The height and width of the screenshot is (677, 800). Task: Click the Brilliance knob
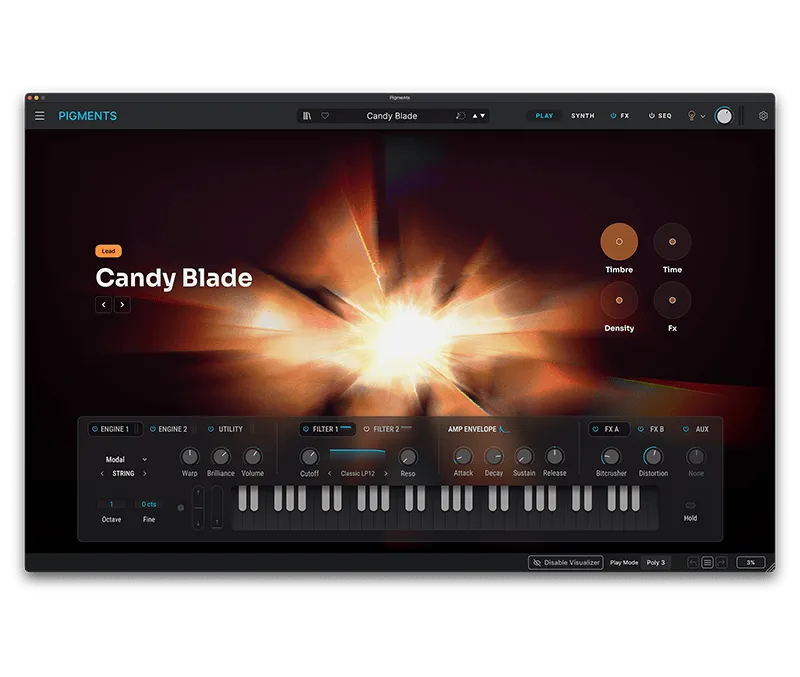tap(221, 457)
